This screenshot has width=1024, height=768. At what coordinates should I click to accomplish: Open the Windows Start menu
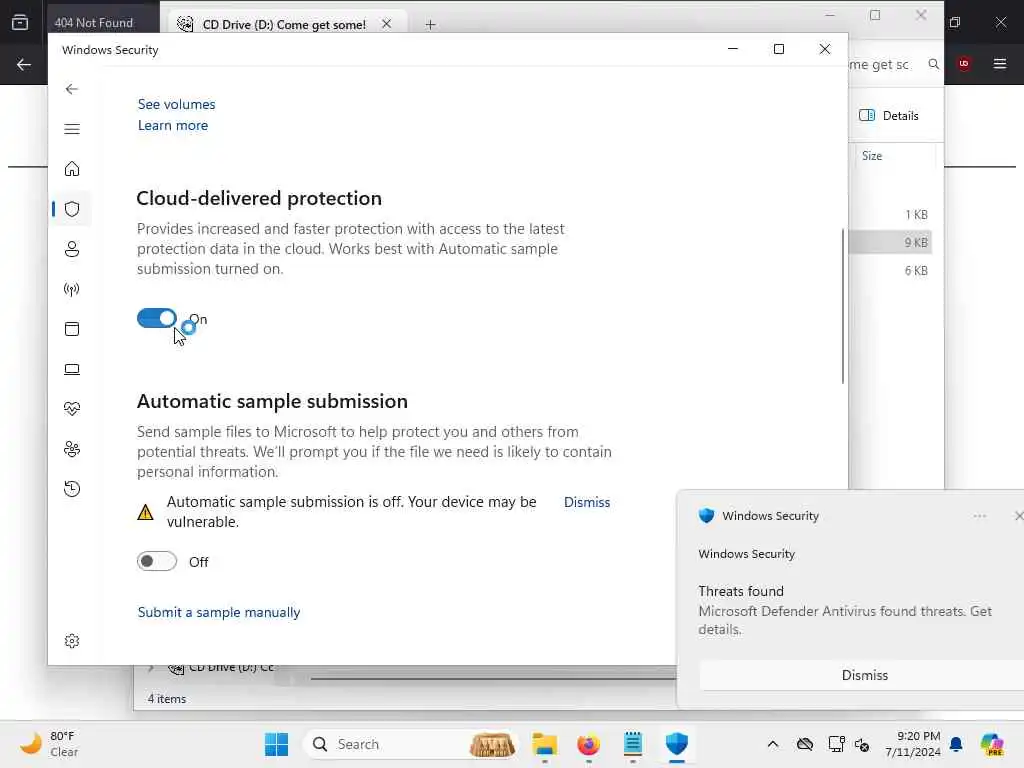tap(276, 744)
